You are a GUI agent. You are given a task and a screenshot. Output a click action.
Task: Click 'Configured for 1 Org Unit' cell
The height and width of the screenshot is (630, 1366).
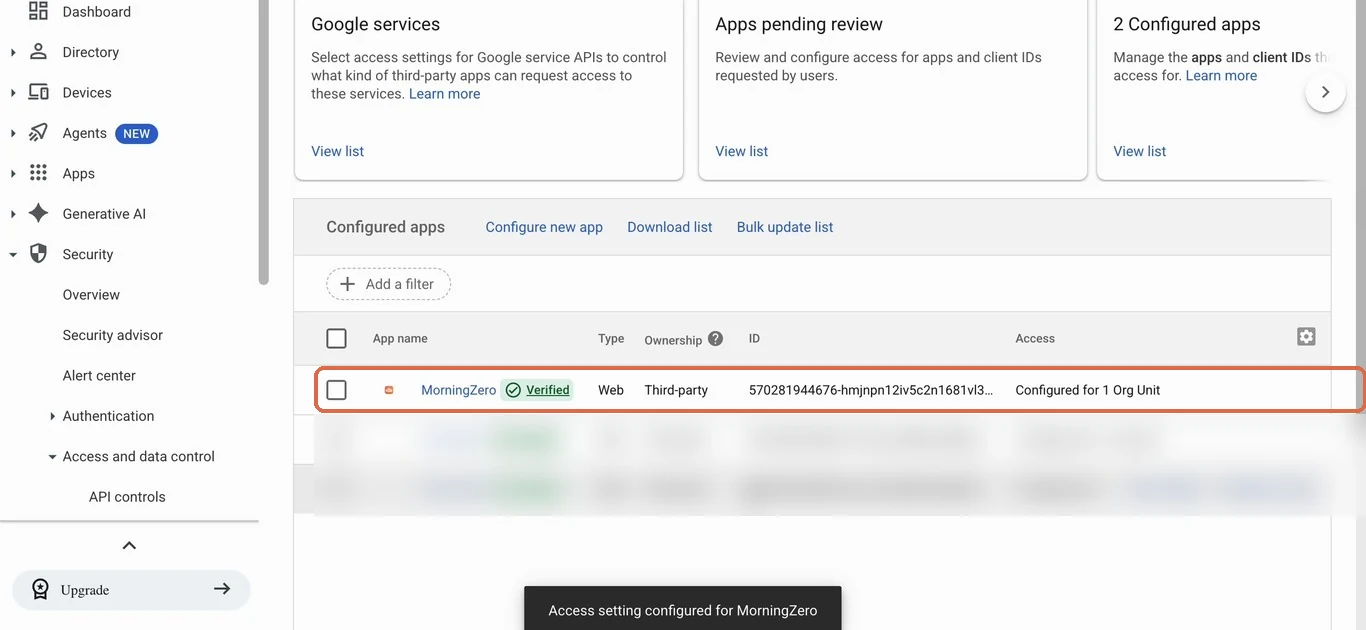click(x=1088, y=390)
